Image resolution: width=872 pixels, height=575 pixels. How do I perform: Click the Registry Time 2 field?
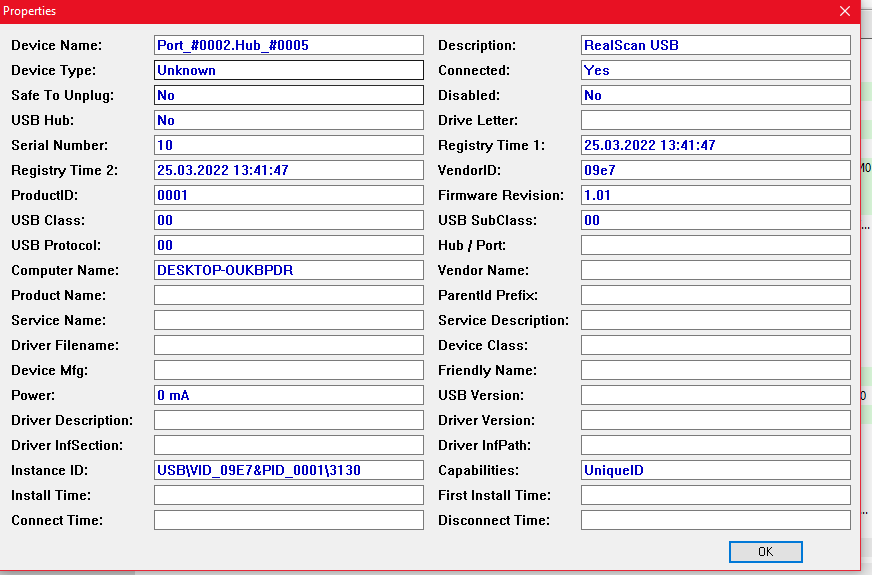(x=289, y=170)
